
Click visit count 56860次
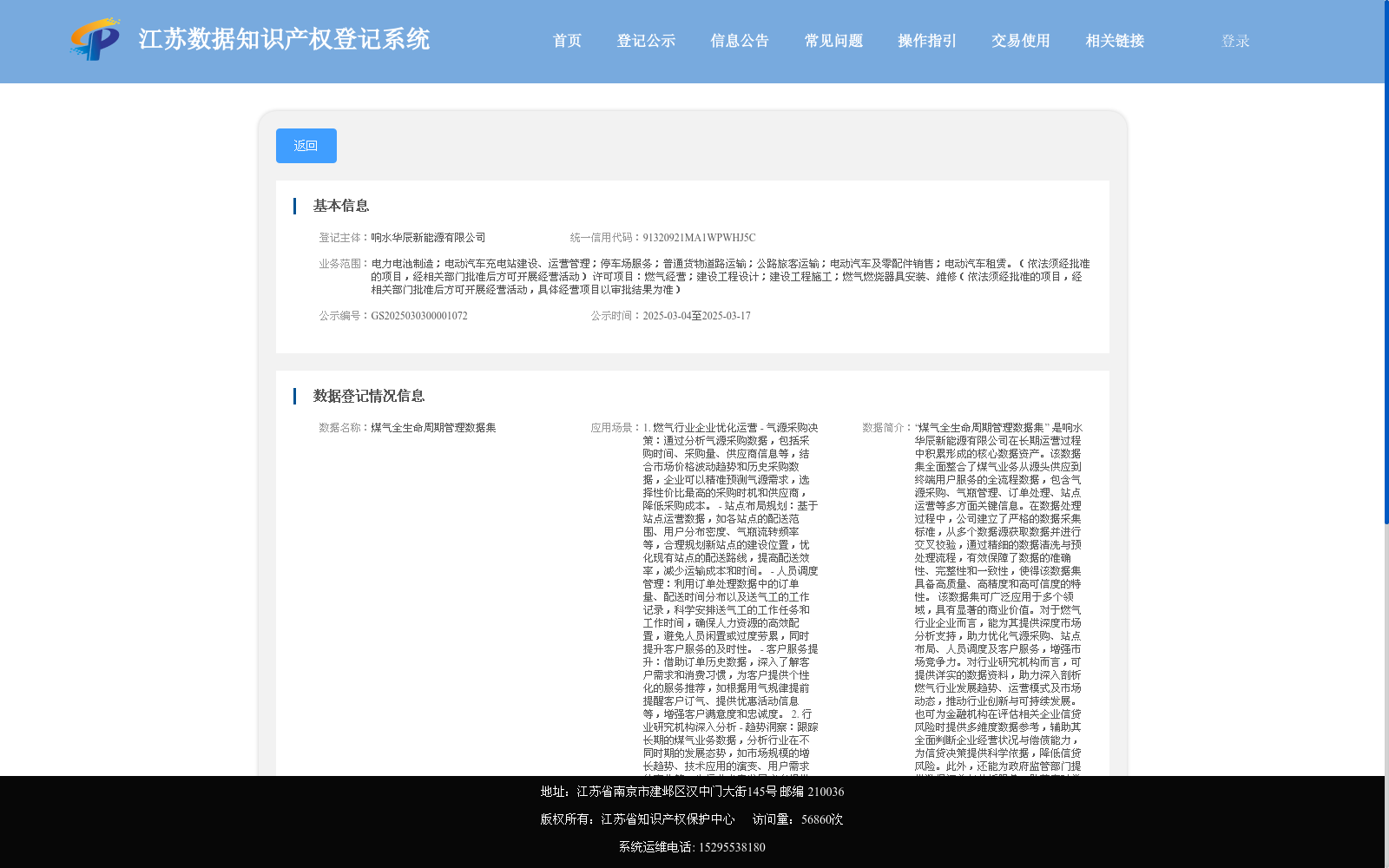[x=822, y=819]
